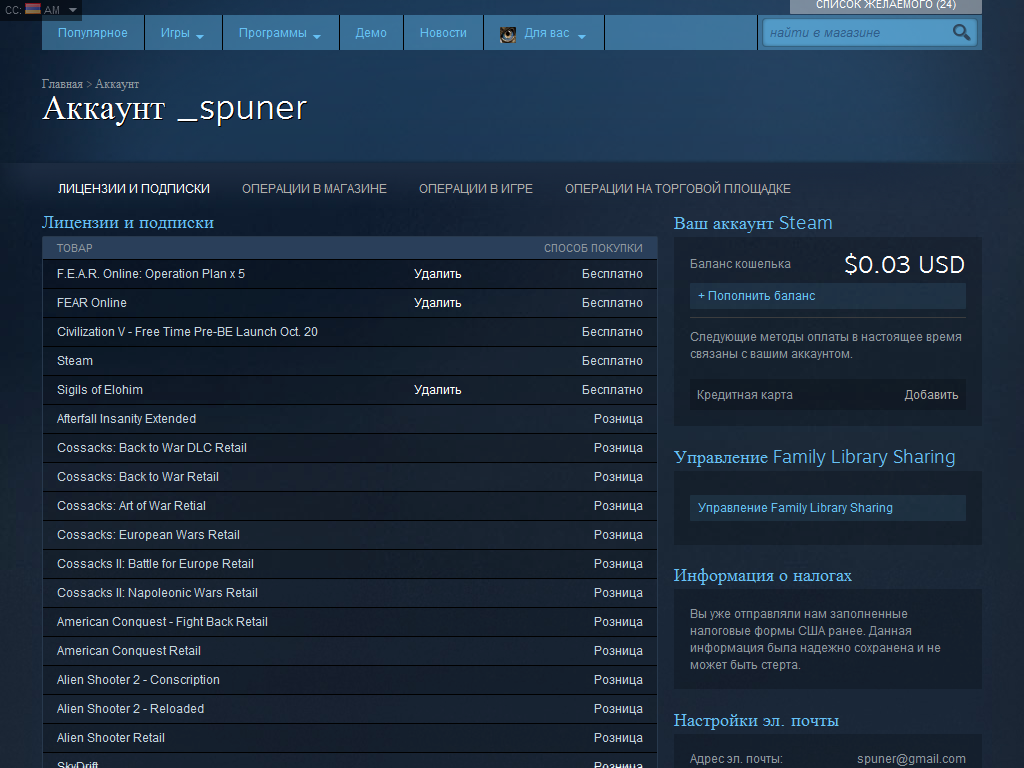Screen dimensions: 1024x768
Task: Click Удалить for Sigils of Elohim
Action: [438, 389]
